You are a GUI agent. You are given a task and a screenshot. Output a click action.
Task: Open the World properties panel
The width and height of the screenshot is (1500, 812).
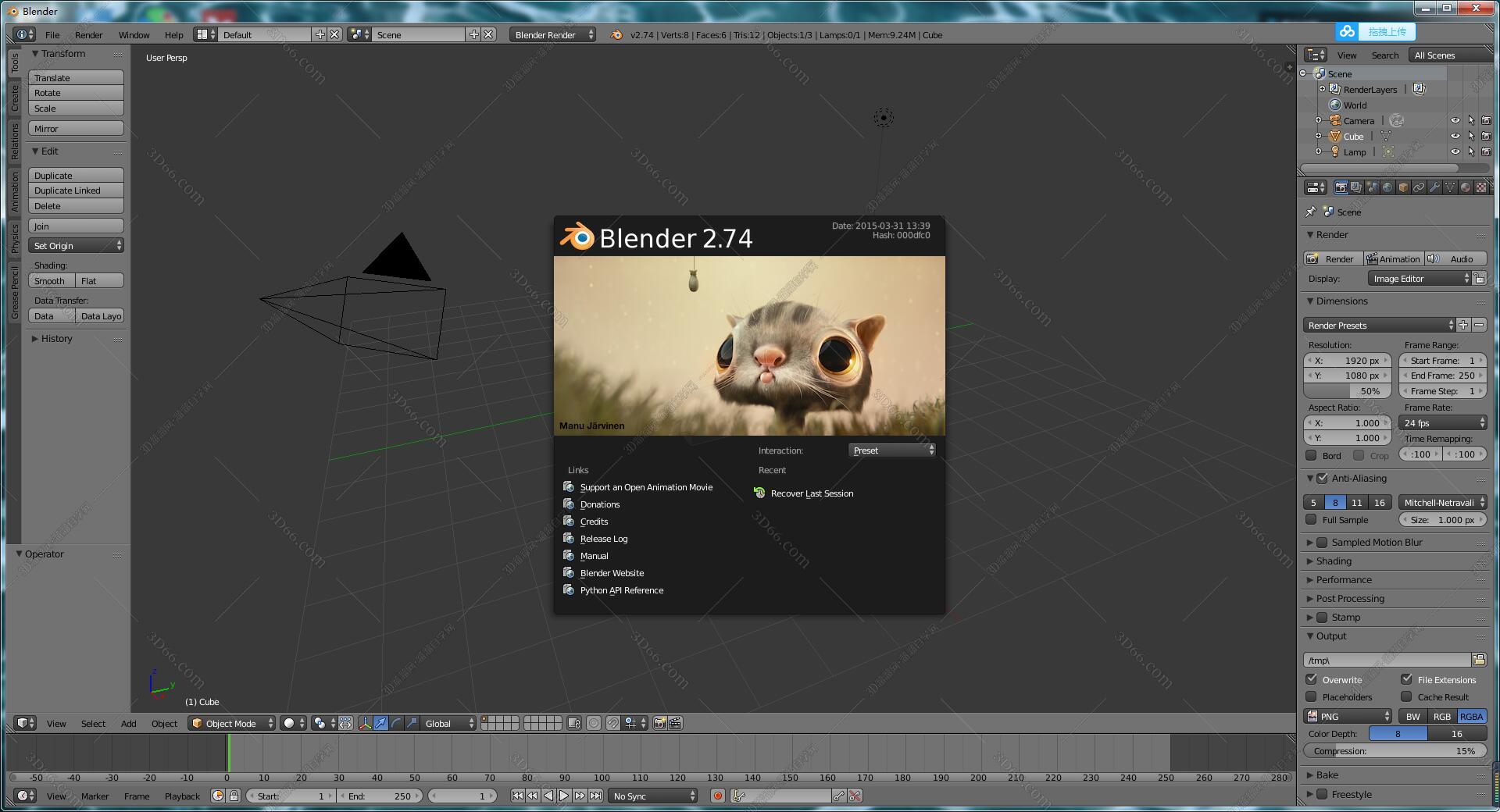point(1387,188)
